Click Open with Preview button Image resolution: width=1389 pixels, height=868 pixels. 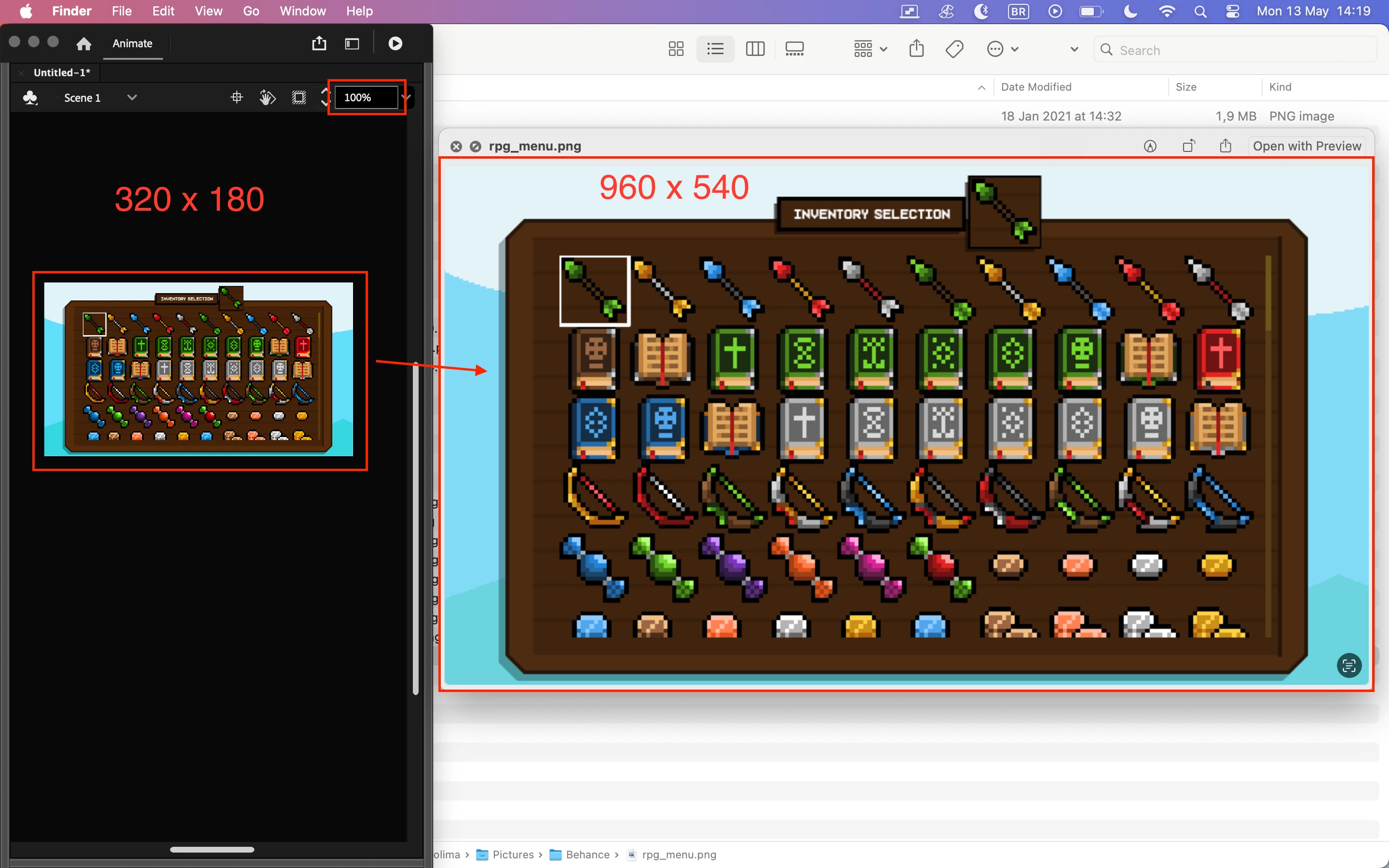[1307, 146]
